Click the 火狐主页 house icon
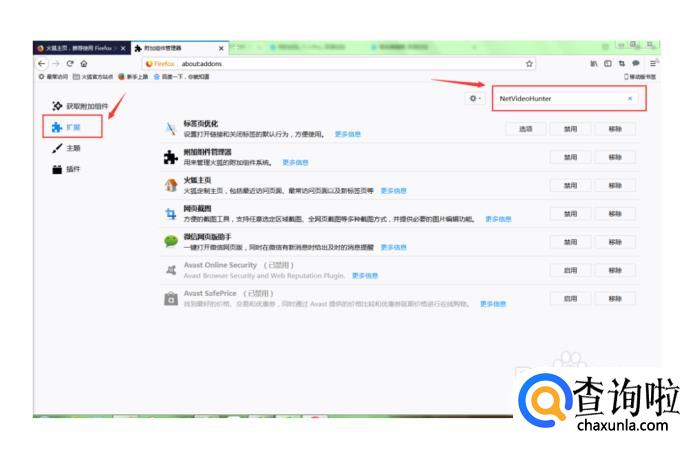Image resolution: width=692 pixels, height=456 pixels. click(171, 185)
